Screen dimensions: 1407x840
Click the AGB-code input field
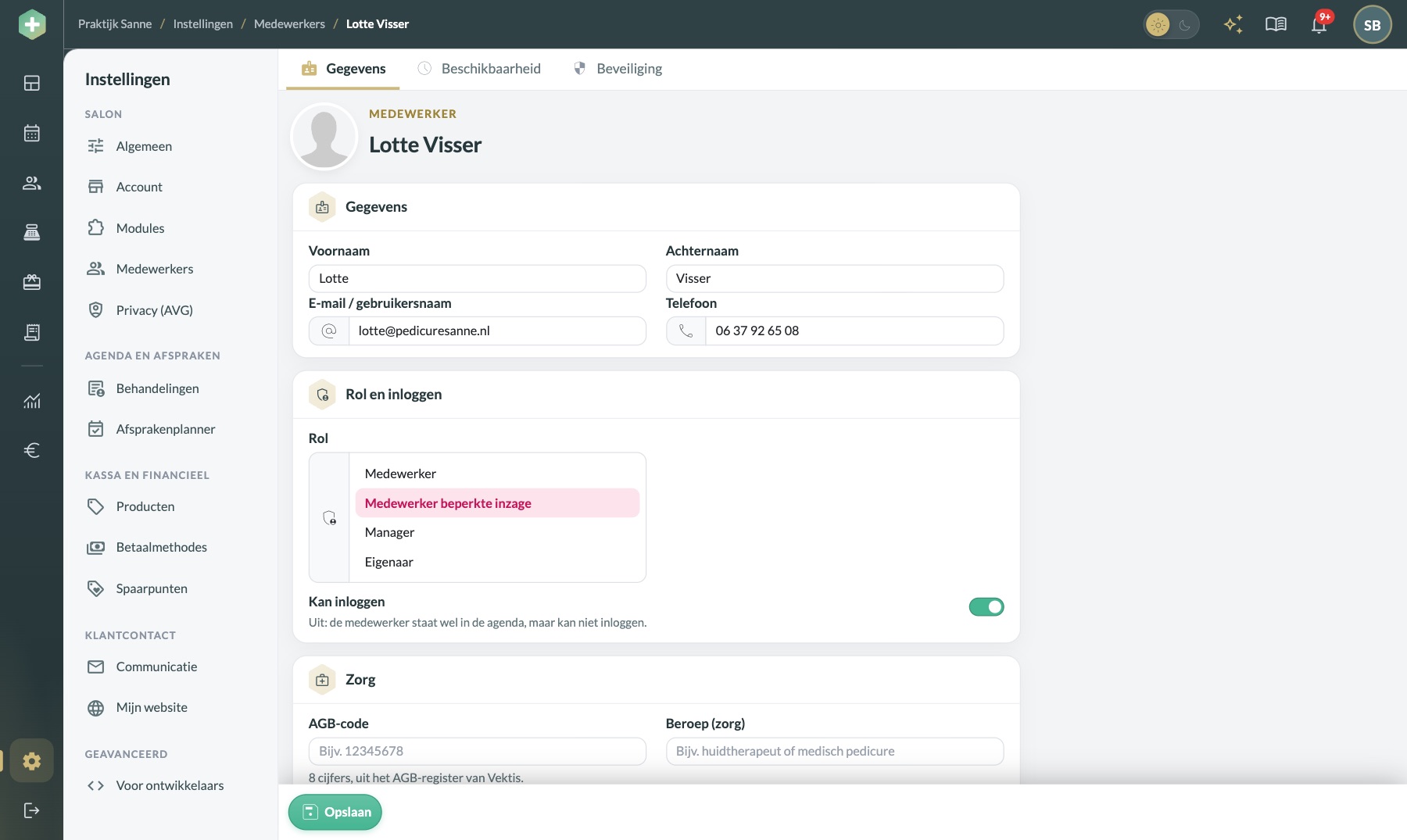(x=478, y=751)
